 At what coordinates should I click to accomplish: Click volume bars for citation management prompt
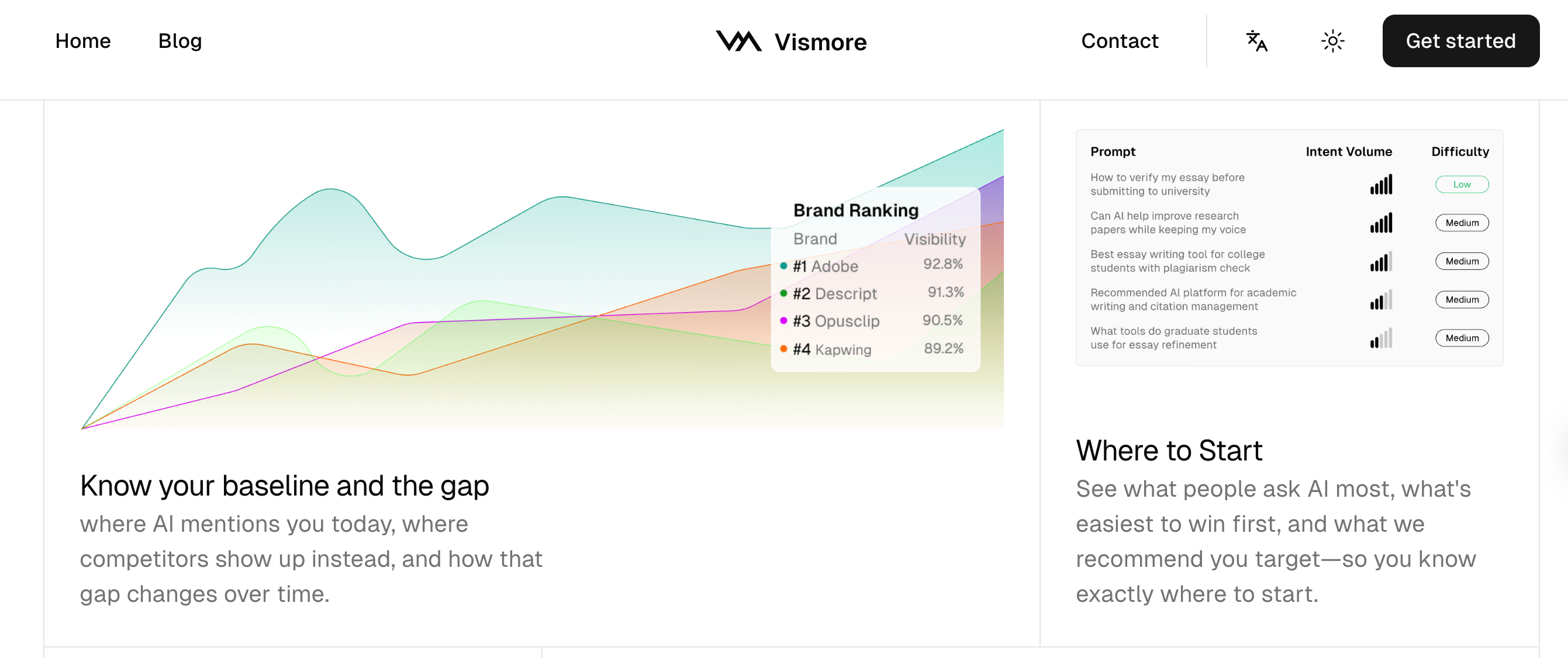1380,300
